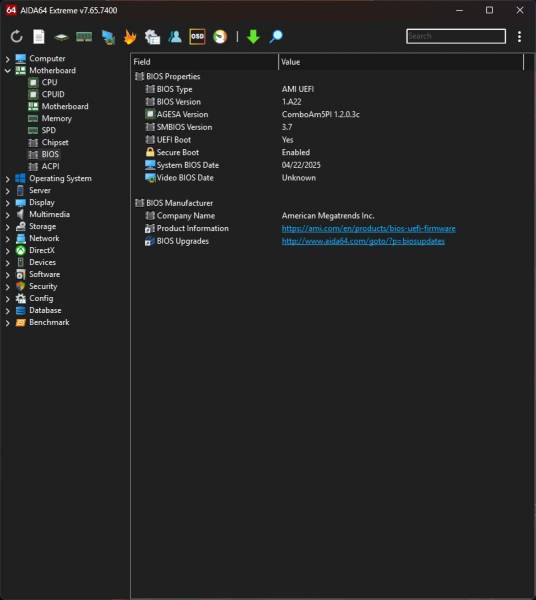Maximize the AIDA64 Extreme window
Viewport: 536px width, 600px height.
489,10
